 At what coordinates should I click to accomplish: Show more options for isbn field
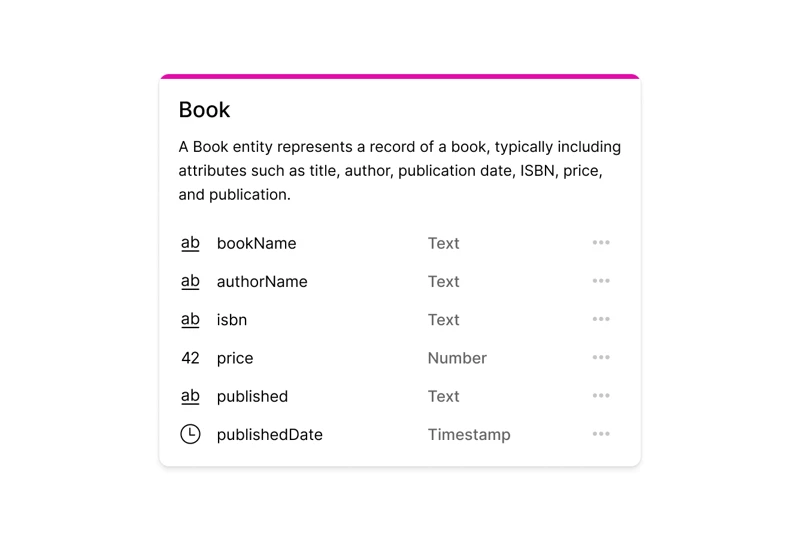601,319
